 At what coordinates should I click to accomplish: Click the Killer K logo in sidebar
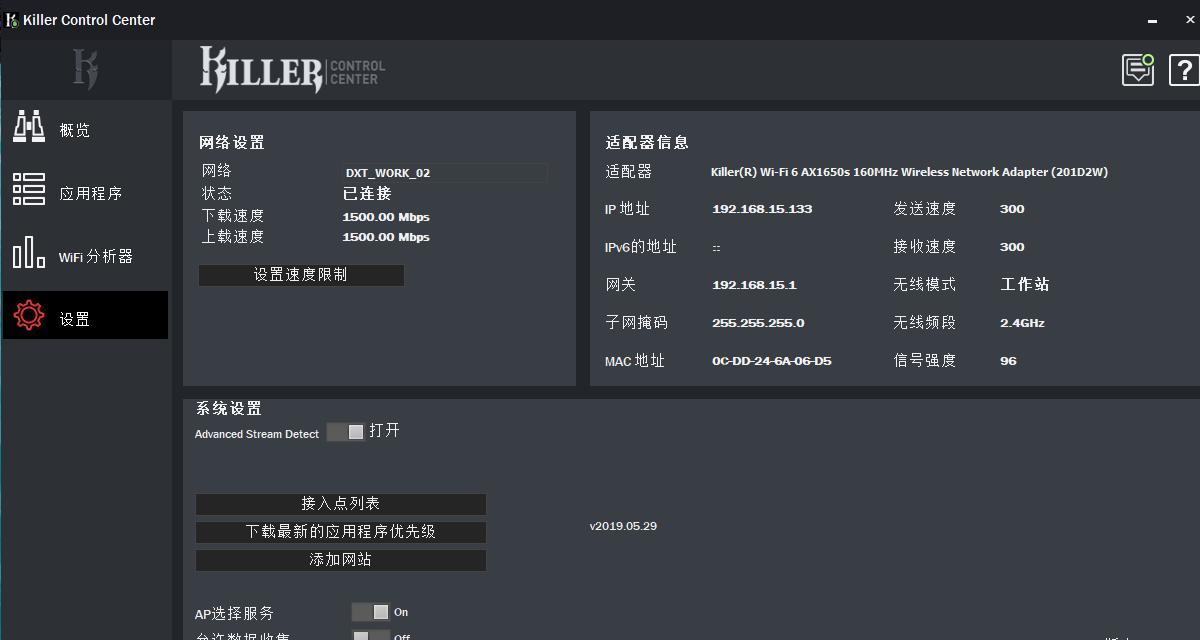tap(85, 68)
